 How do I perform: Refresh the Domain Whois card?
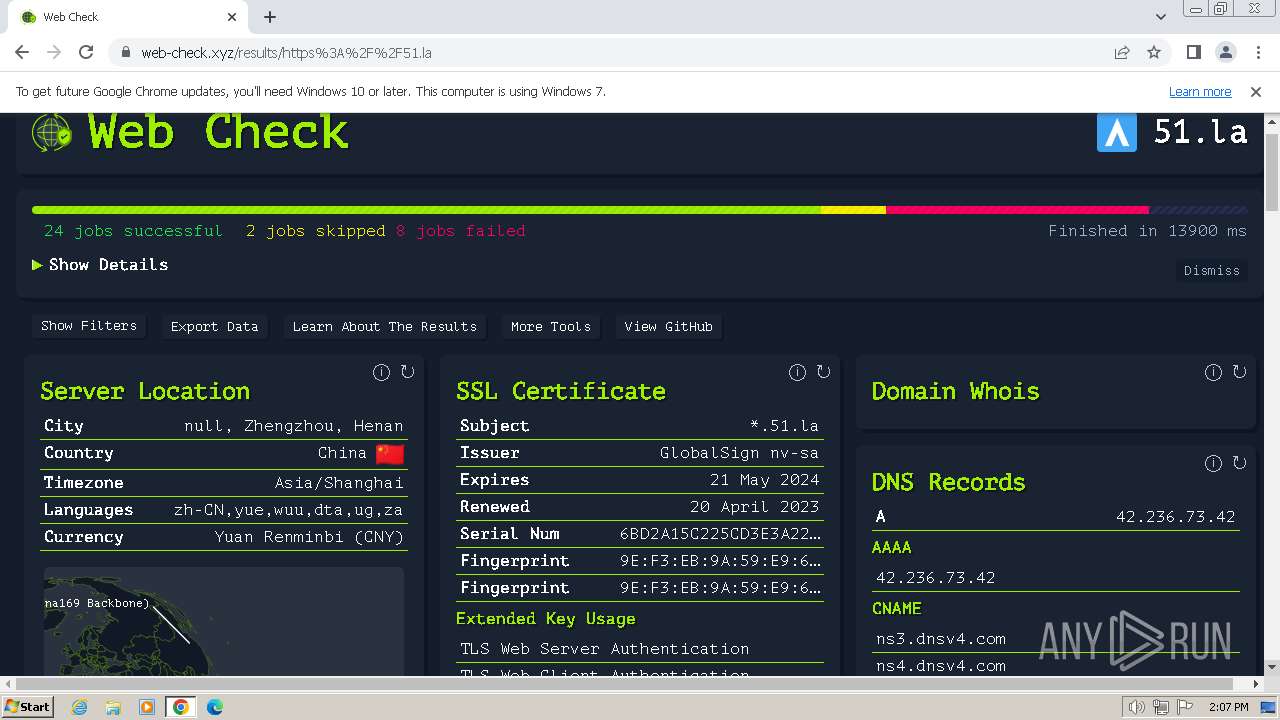1239,372
